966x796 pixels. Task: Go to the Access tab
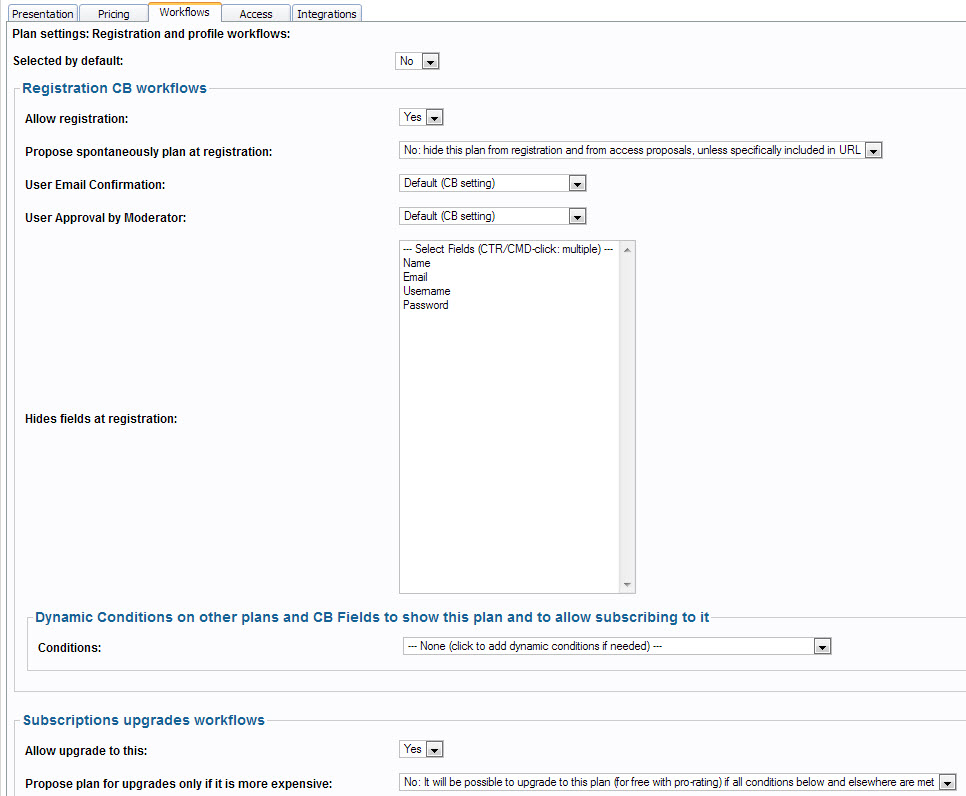[x=256, y=14]
